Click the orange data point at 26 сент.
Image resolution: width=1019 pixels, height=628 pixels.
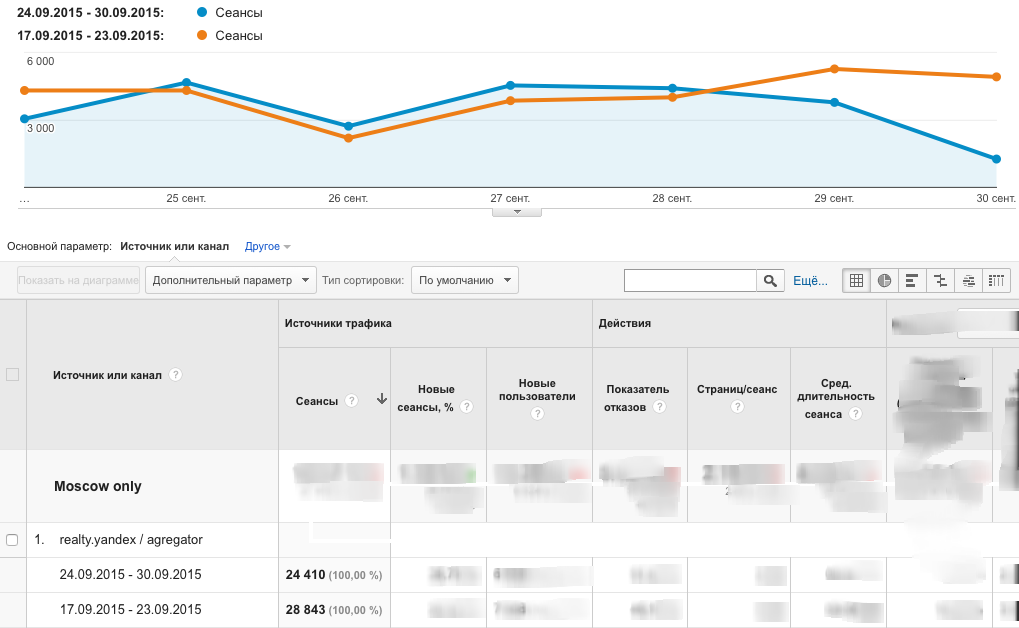(x=348, y=138)
